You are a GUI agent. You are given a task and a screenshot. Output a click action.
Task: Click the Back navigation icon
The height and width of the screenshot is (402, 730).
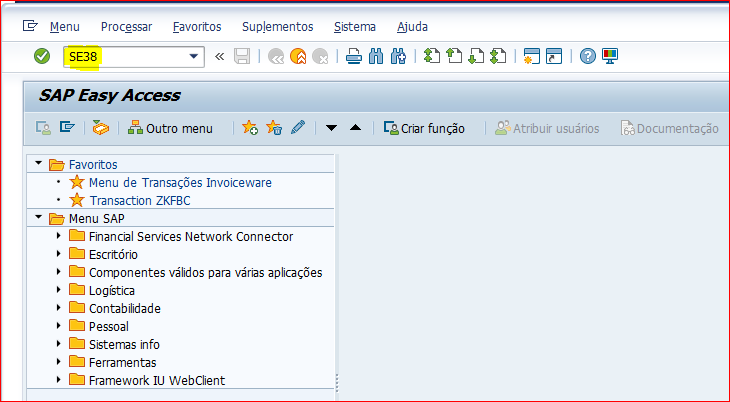pyautogui.click(x=276, y=56)
